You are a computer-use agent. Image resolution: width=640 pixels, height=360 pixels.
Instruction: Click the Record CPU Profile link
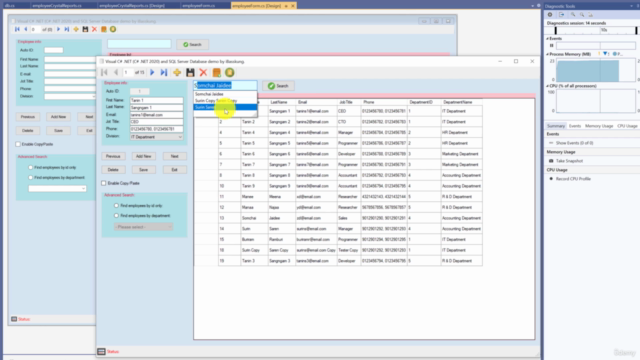tap(573, 179)
